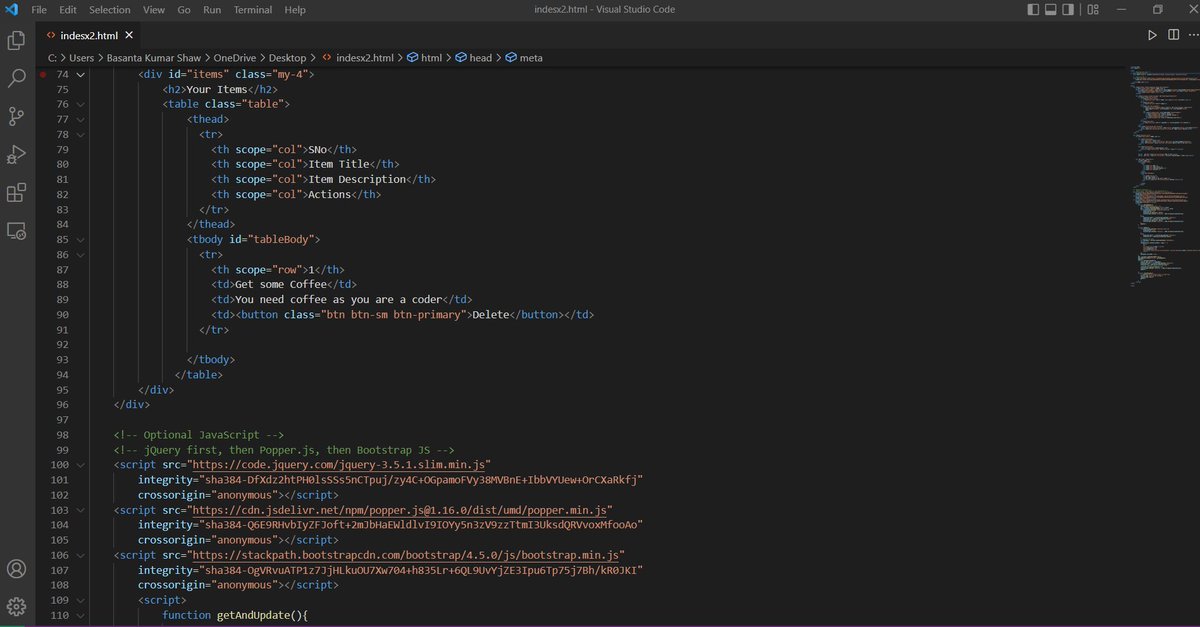Click the text 'Get some Coffee' on line 88
This screenshot has width=1200, height=627.
pyautogui.click(x=281, y=285)
